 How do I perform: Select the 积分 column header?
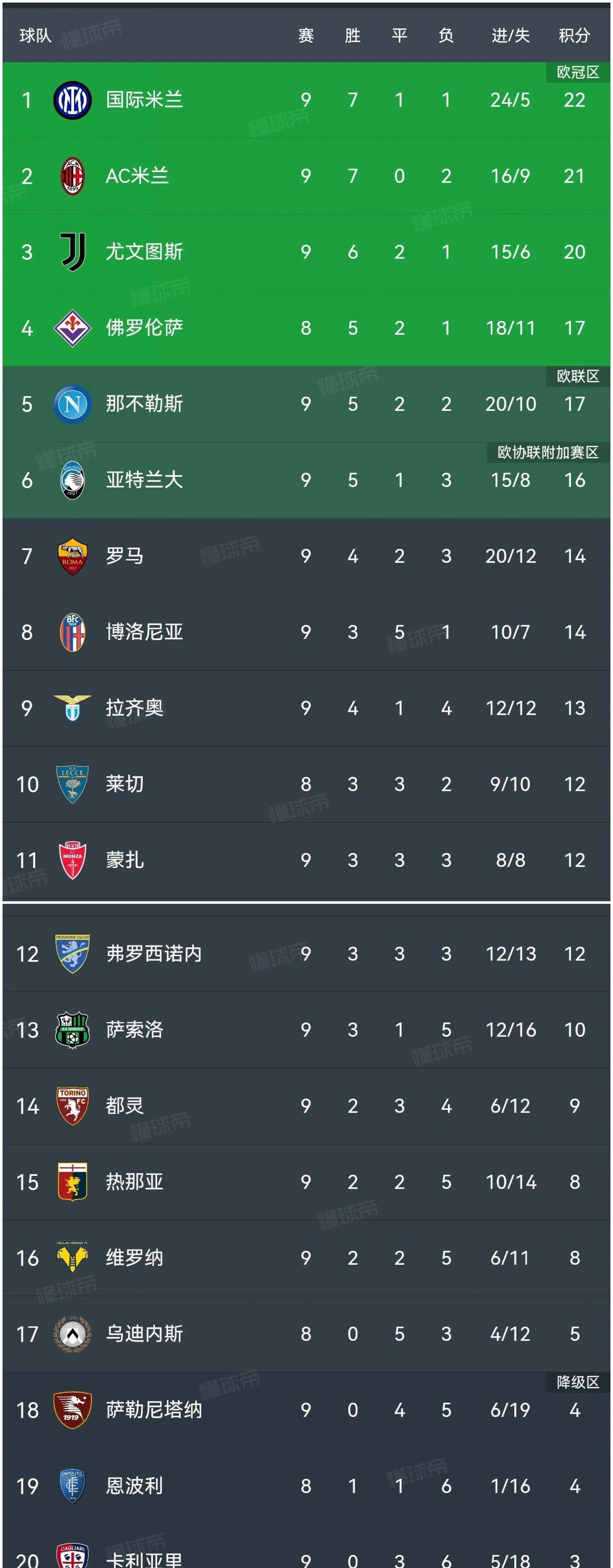pos(574,36)
